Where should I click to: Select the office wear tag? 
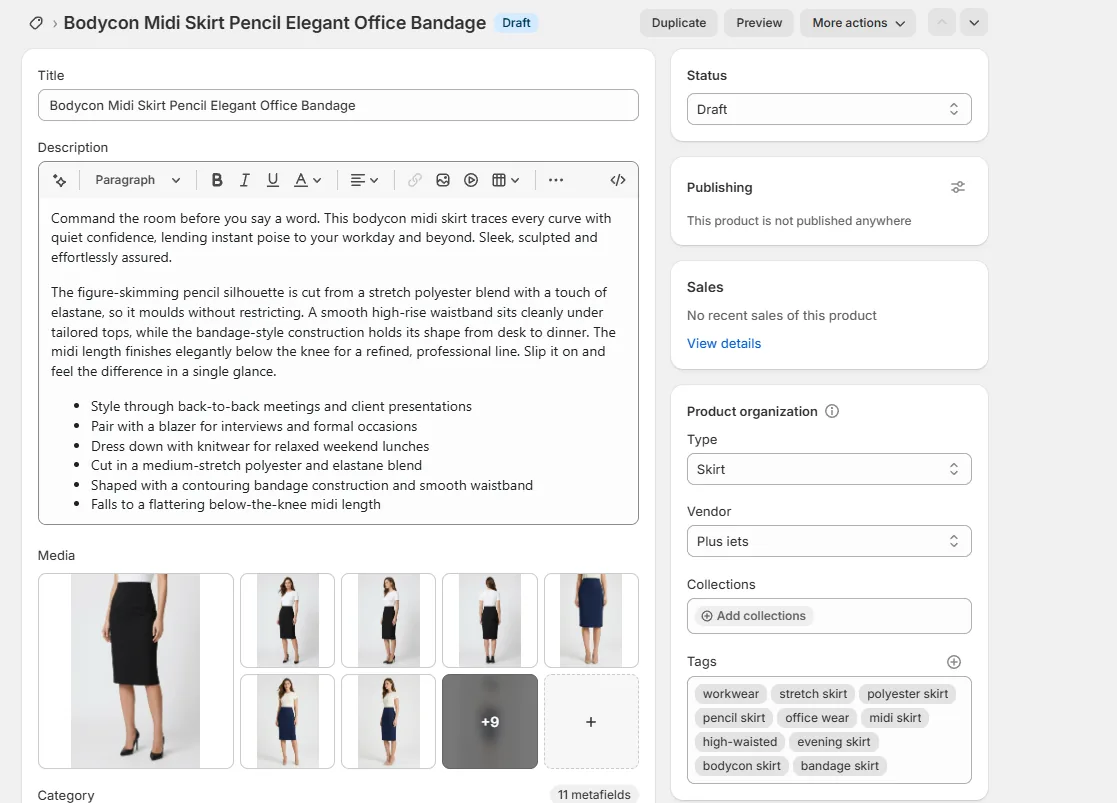[817, 717]
